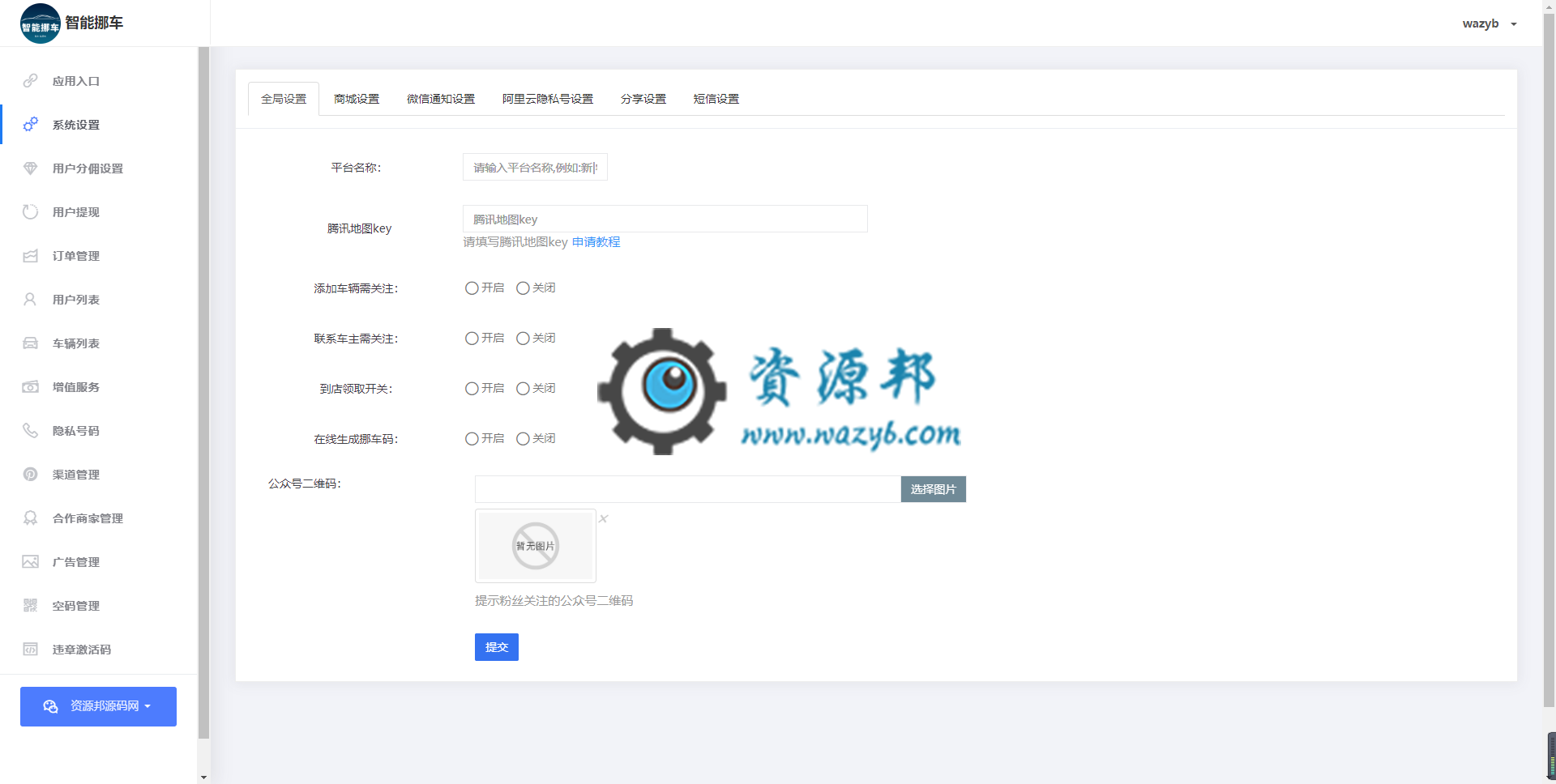Open the 阿里云隐私号设置 tab
Viewport: 1556px width, 784px height.
point(548,99)
